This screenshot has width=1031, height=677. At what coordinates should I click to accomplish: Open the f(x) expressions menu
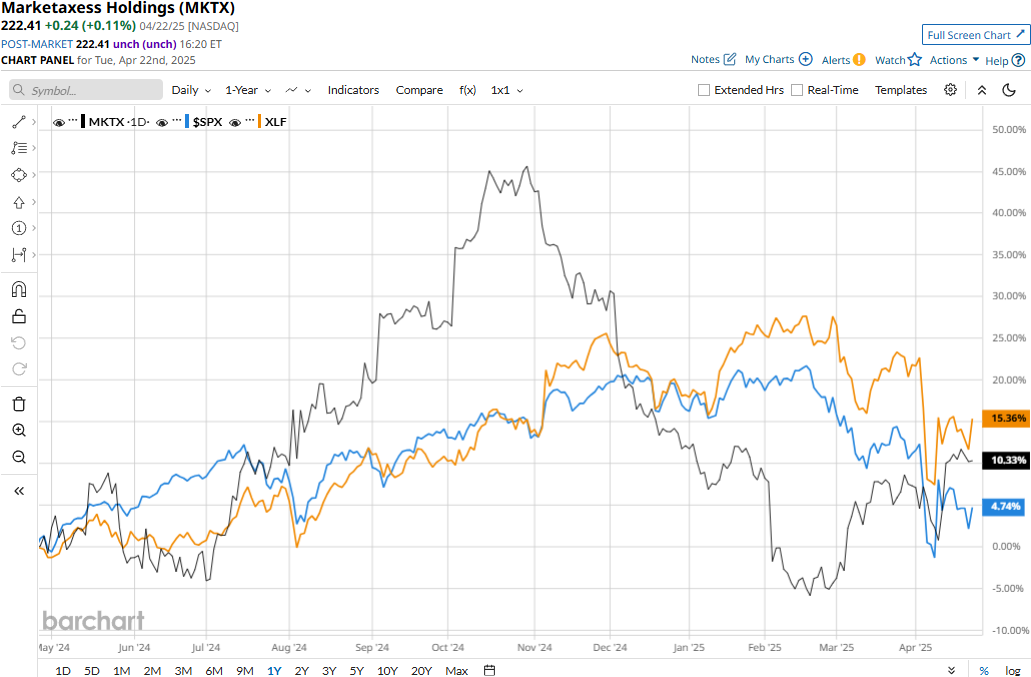[468, 90]
